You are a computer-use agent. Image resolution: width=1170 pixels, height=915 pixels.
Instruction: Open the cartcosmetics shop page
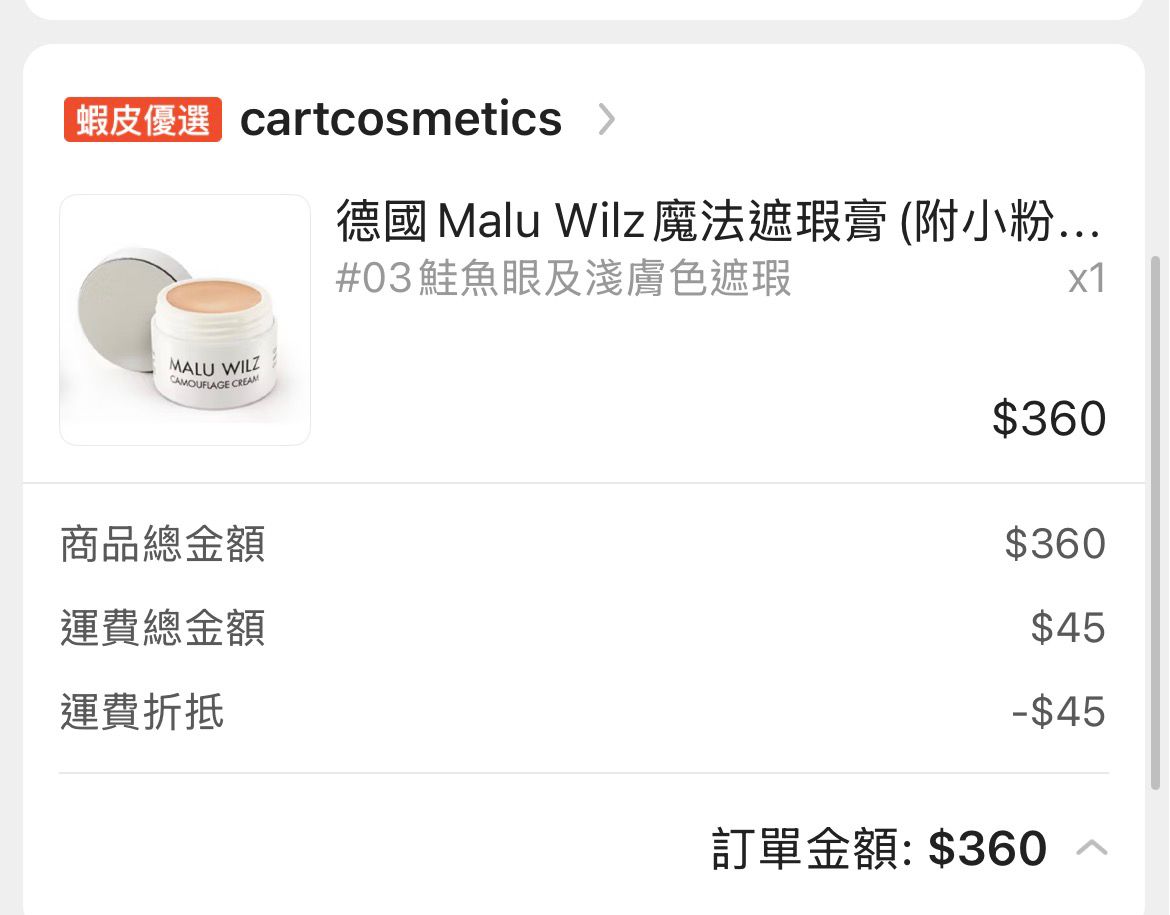400,120
